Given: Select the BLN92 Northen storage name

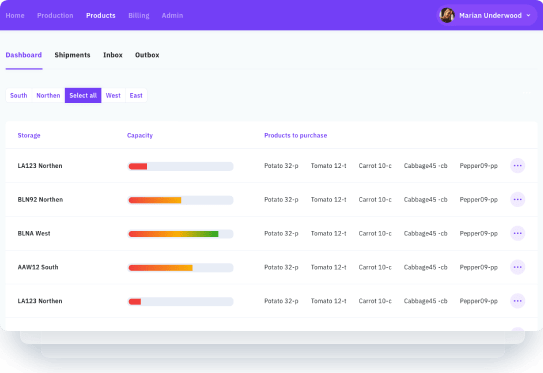Looking at the screenshot, I should click(41, 199).
